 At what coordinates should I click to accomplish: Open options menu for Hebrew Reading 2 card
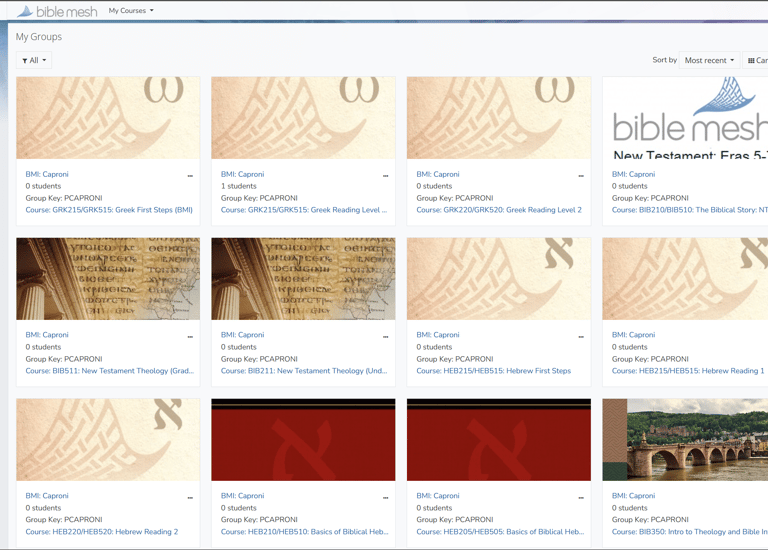pos(190,497)
